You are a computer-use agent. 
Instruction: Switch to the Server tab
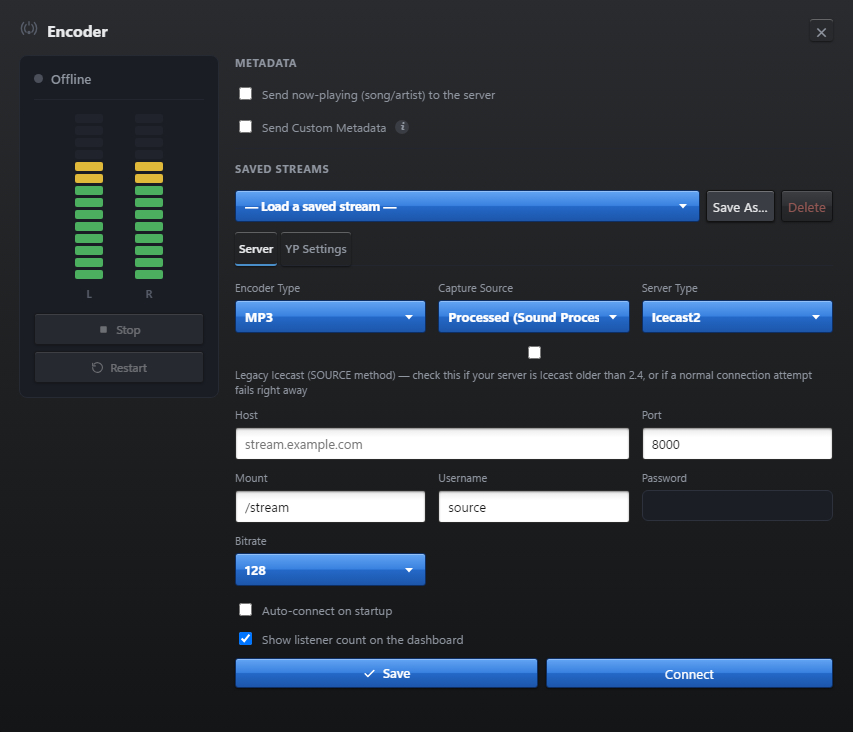point(256,249)
